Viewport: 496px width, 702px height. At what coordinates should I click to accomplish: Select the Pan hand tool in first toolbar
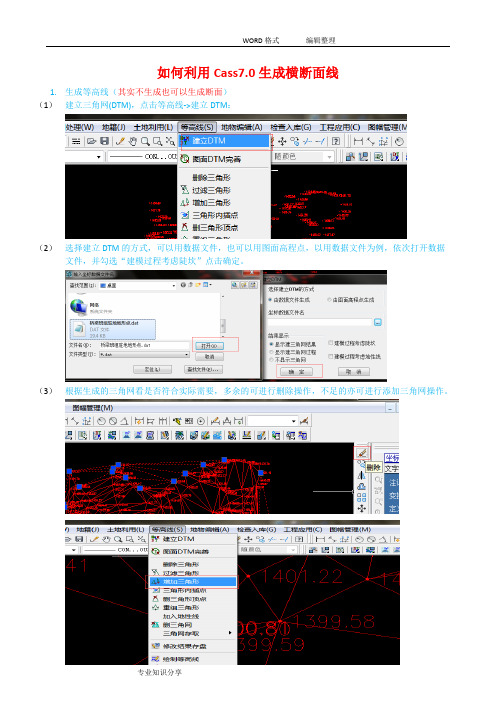click(x=133, y=141)
